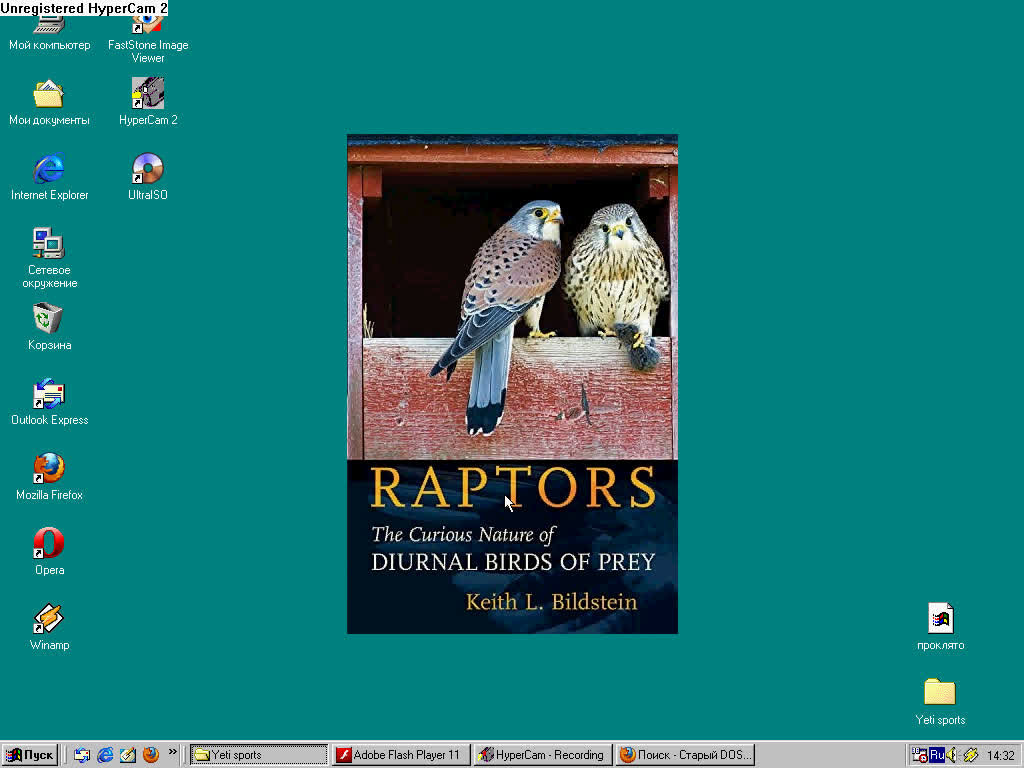Launch Firefox from the quick launch bar
This screenshot has height=768, width=1024.
(151, 755)
